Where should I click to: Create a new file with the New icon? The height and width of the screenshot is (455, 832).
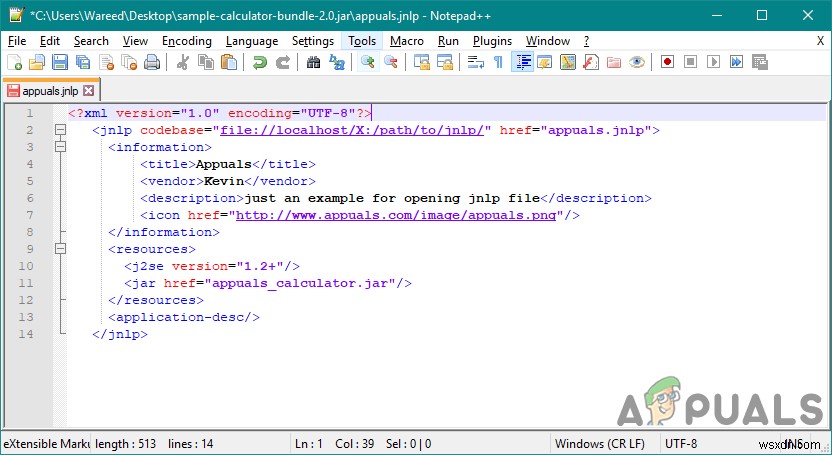click(14, 63)
